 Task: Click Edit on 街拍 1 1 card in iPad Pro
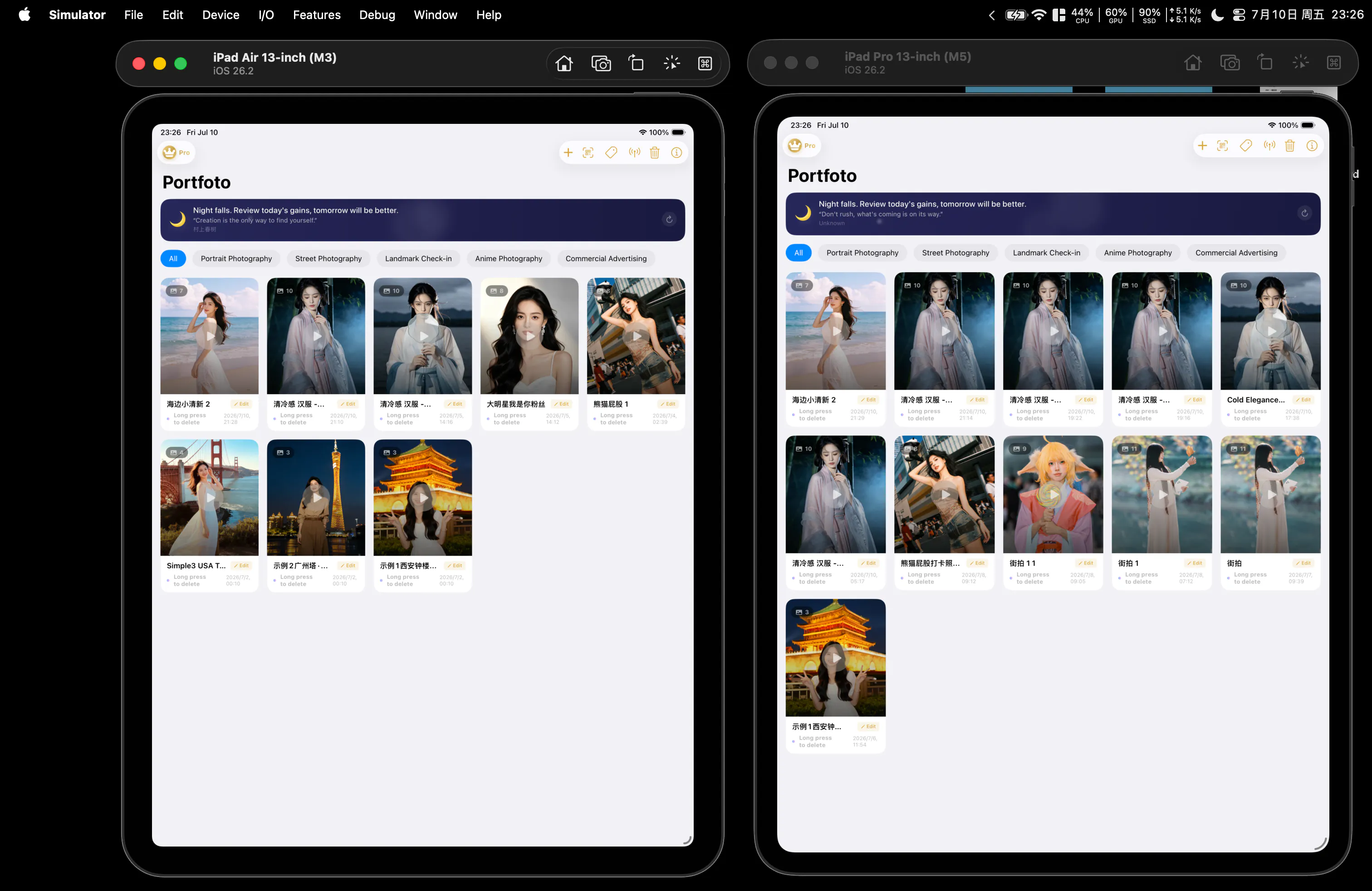1086,563
